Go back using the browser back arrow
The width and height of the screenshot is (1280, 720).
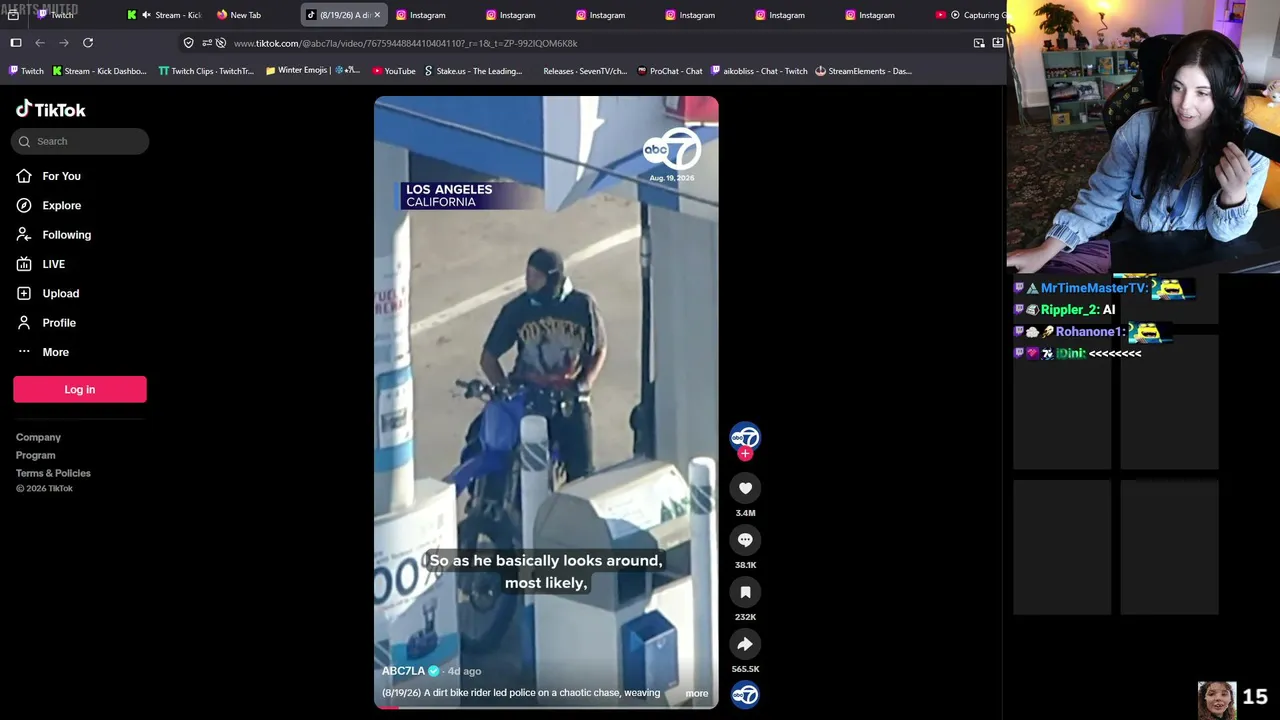40,43
